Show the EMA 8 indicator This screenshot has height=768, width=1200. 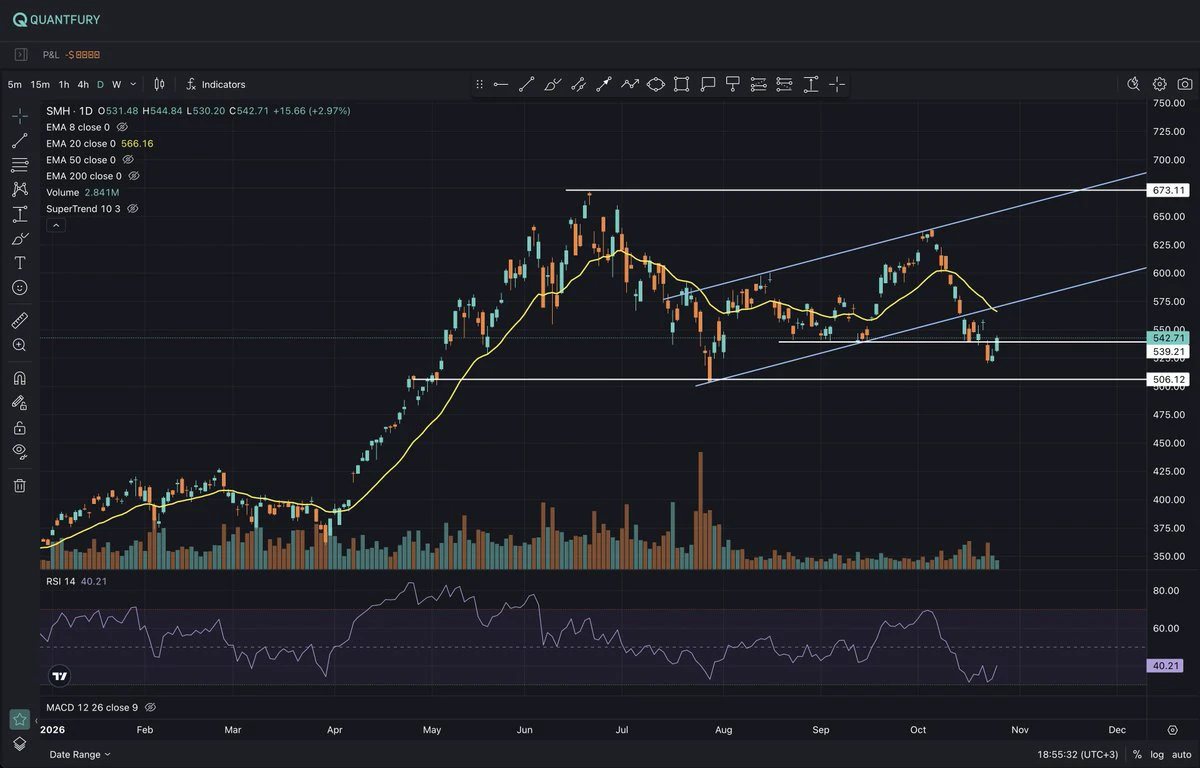click(x=122, y=128)
